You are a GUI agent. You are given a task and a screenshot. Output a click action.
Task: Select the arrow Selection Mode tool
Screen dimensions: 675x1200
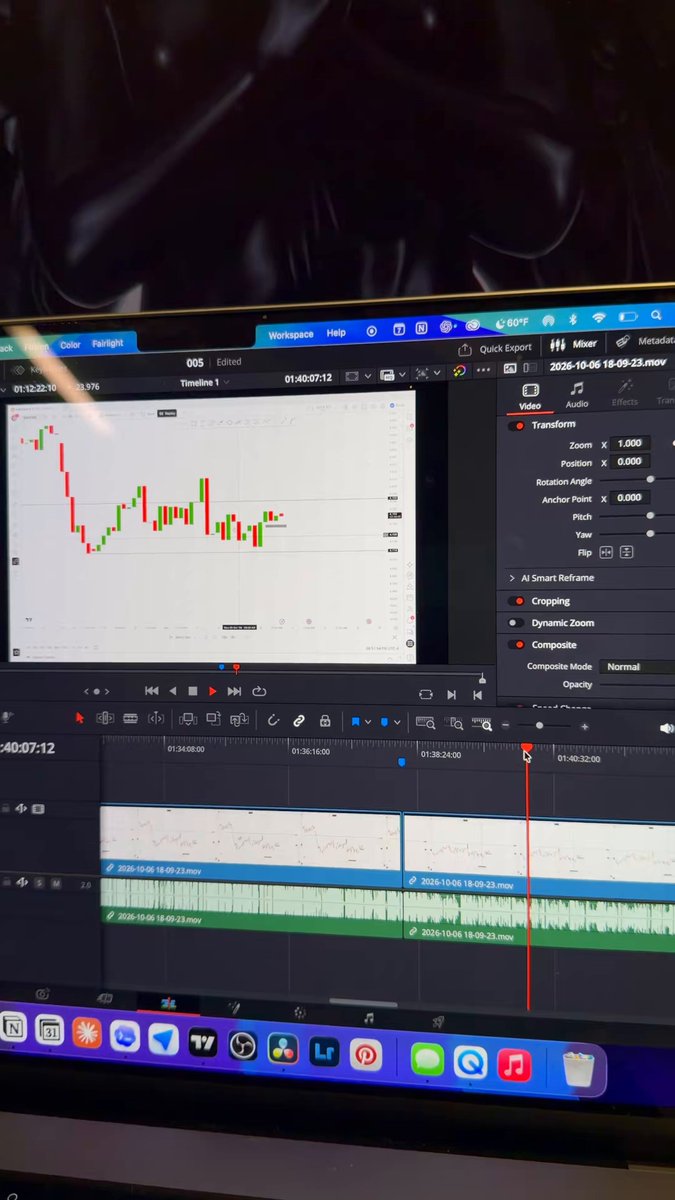pos(81,718)
